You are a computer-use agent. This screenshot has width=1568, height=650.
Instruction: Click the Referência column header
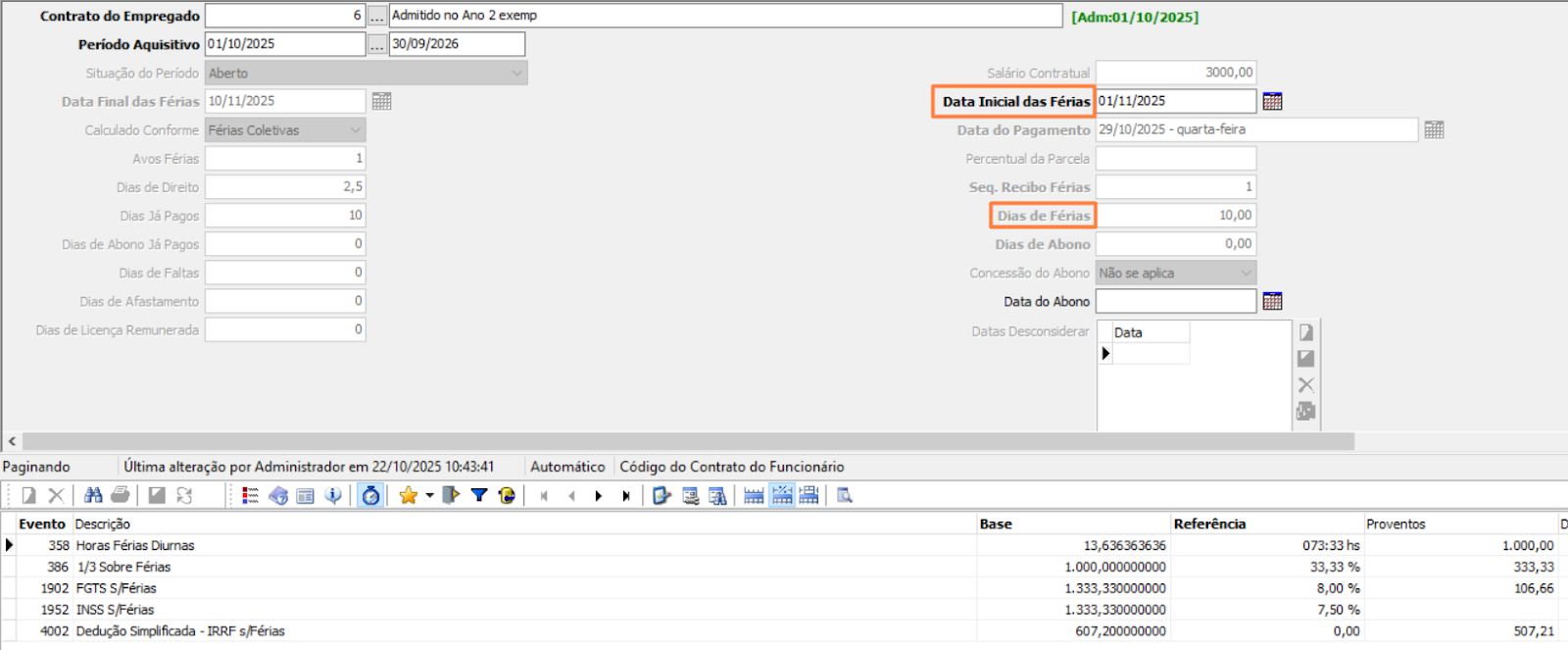pyautogui.click(x=1209, y=524)
